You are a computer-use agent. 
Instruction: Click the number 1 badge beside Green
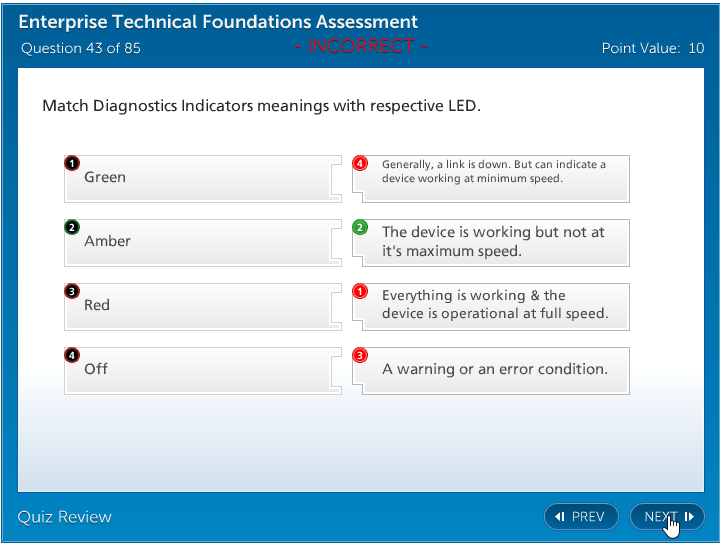click(72, 163)
